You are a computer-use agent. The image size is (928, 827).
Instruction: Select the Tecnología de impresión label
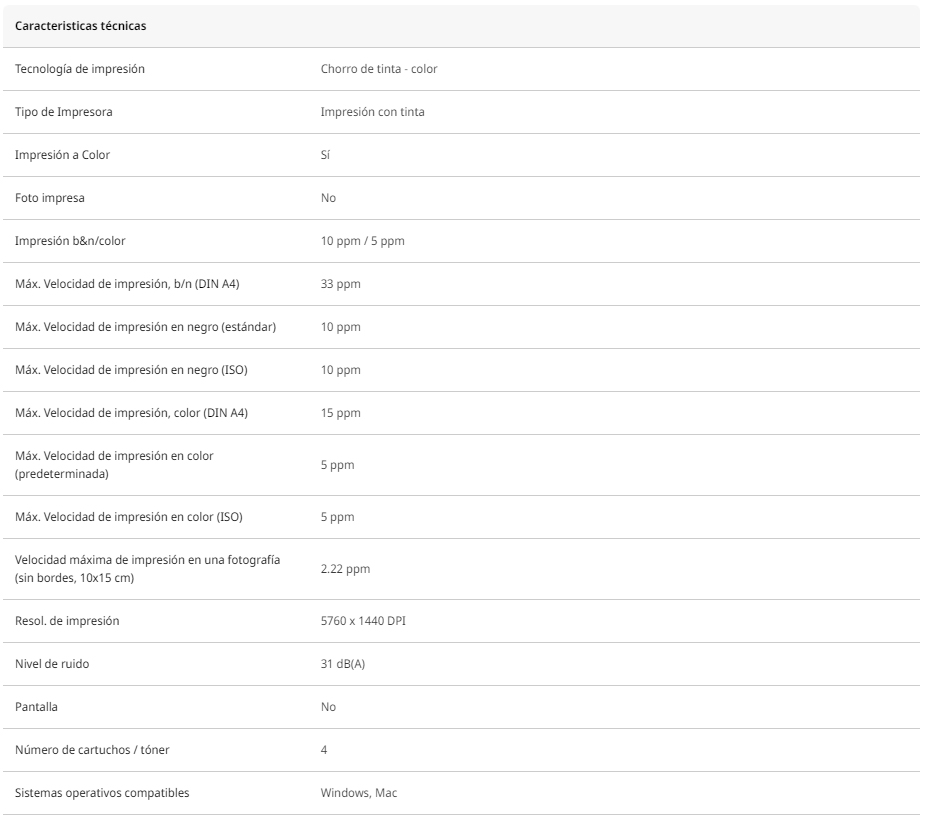[x=80, y=69]
